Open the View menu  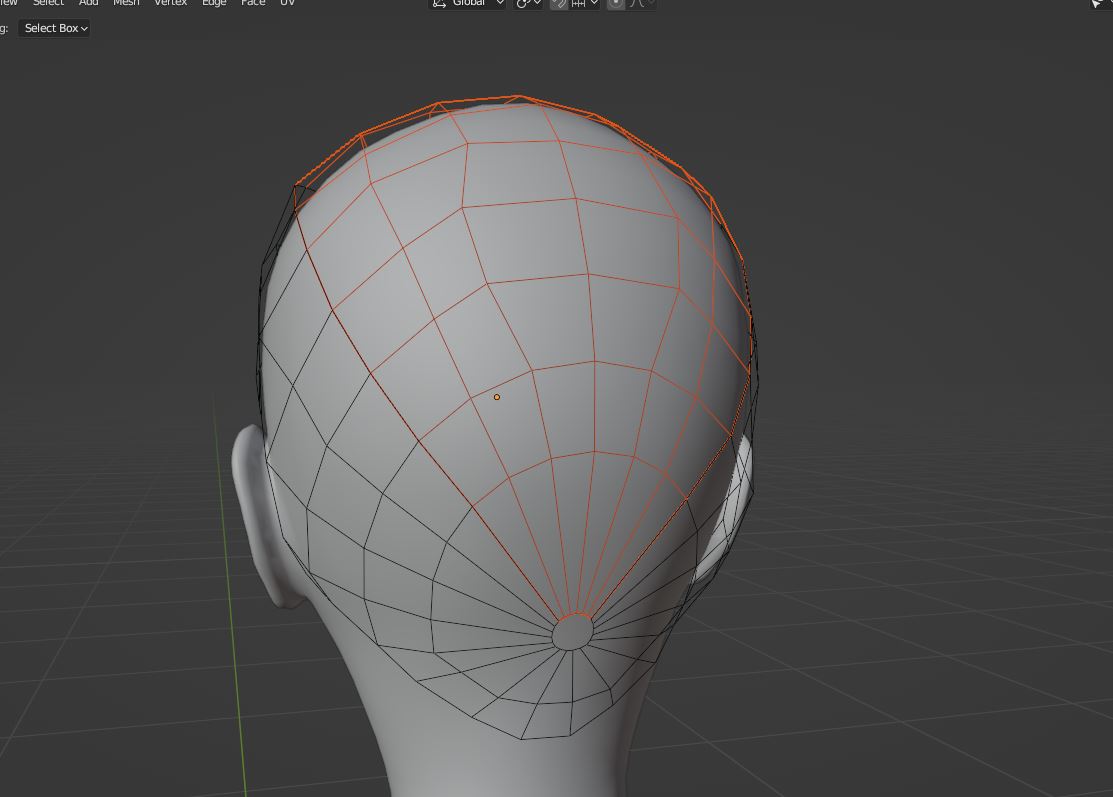(8, 3)
